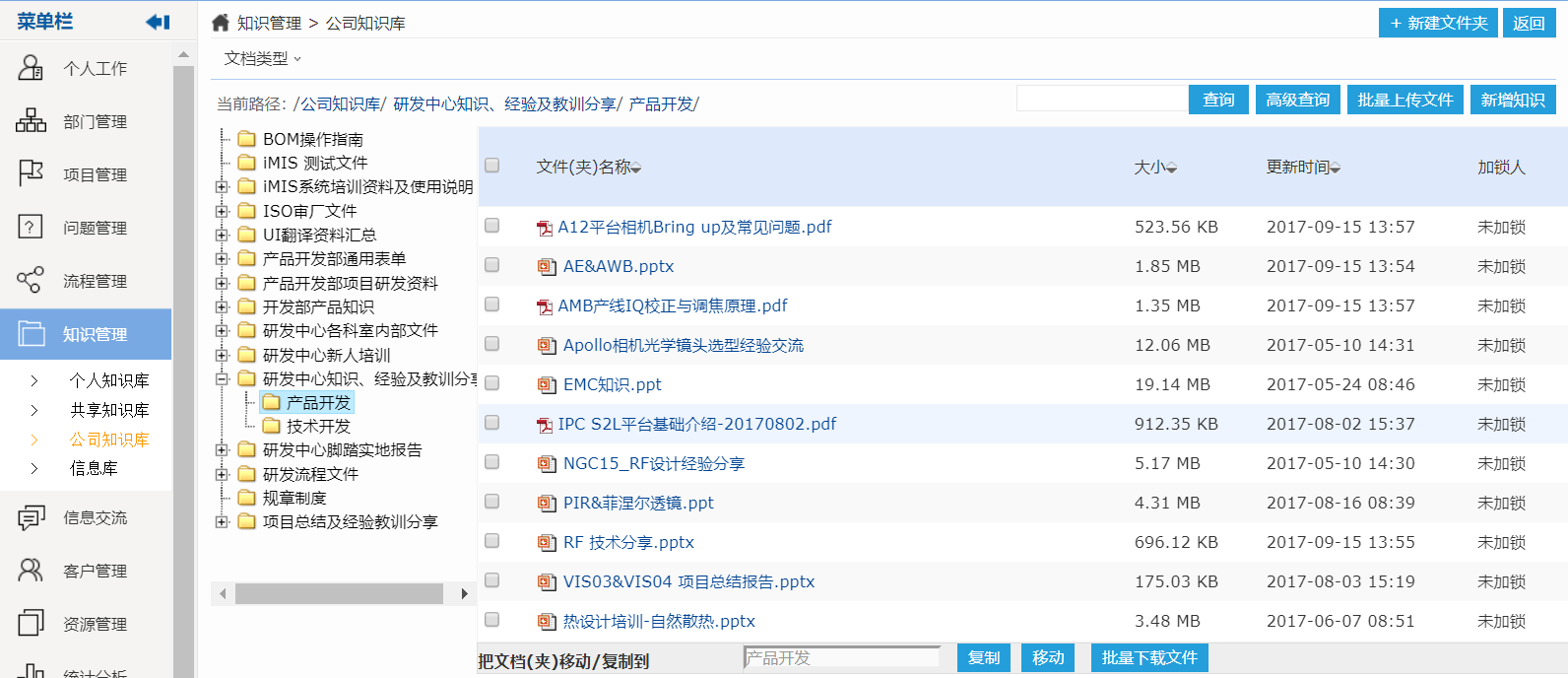1568x678 pixels.
Task: Click the horizontal scrollbar under the folder tree
Action: click(339, 593)
